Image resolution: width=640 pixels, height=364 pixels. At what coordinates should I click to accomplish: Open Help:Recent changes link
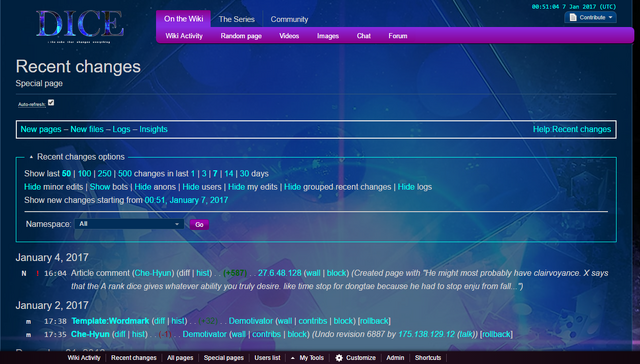pyautogui.click(x=572, y=129)
